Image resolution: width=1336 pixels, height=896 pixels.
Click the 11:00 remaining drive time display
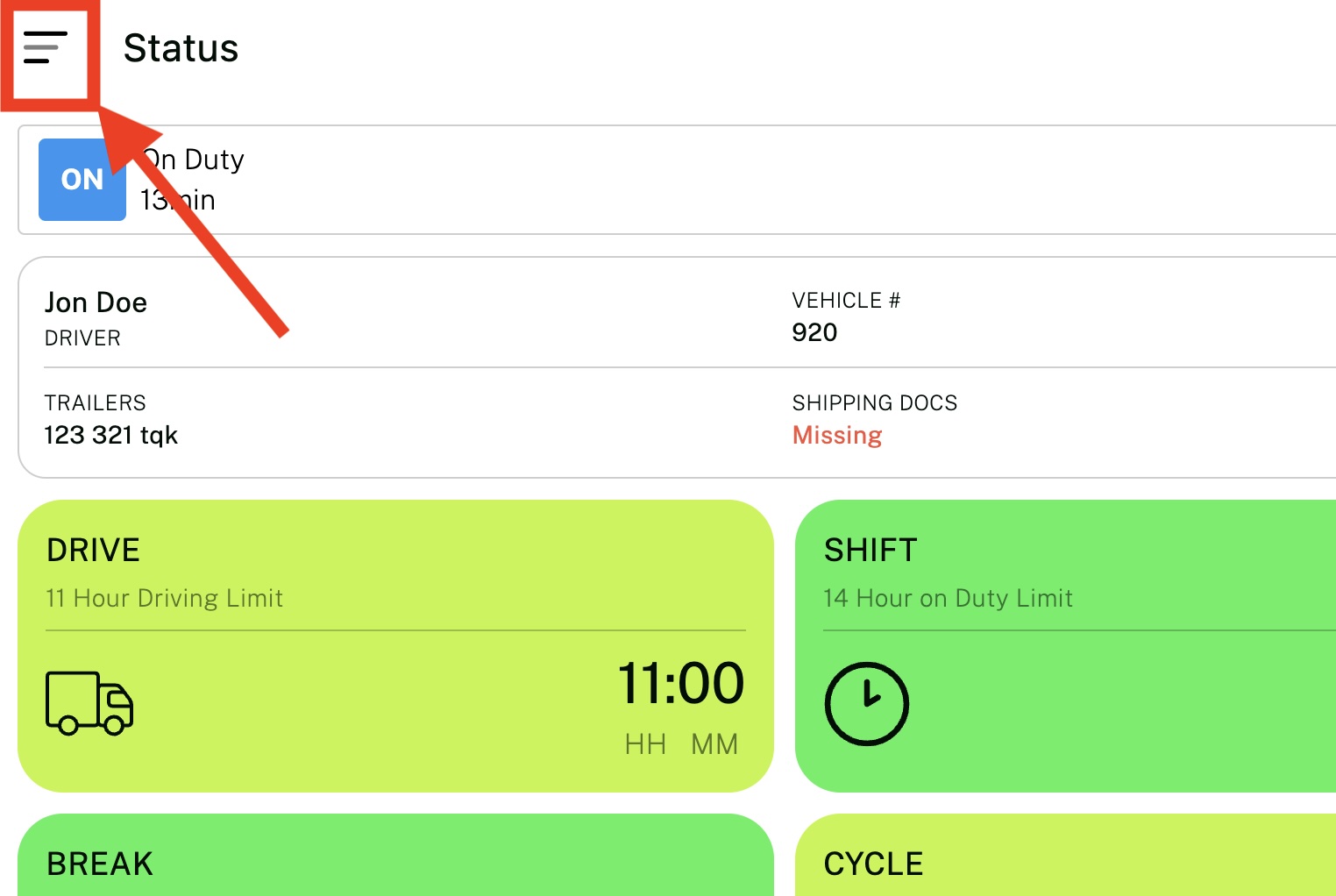pyautogui.click(x=682, y=684)
